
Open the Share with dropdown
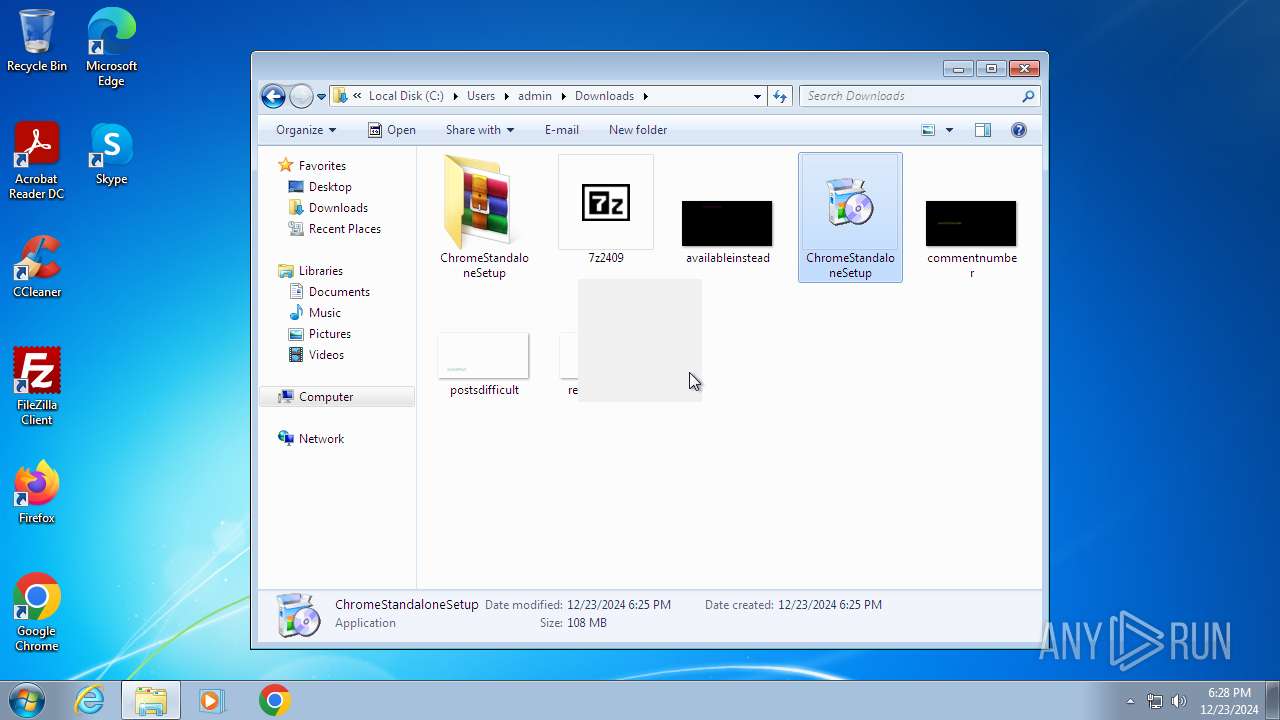[480, 130]
